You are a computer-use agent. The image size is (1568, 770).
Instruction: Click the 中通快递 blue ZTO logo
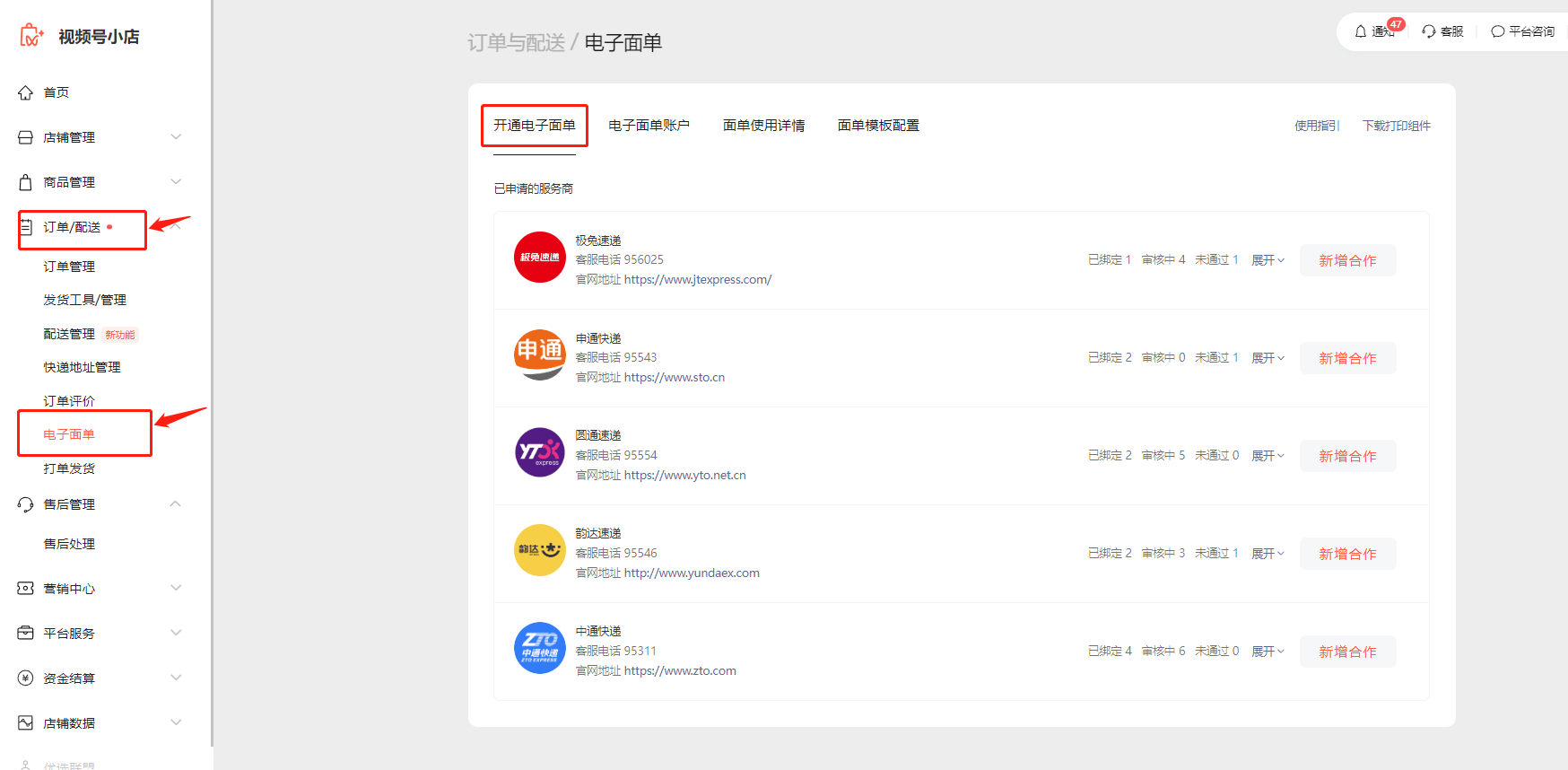(539, 648)
